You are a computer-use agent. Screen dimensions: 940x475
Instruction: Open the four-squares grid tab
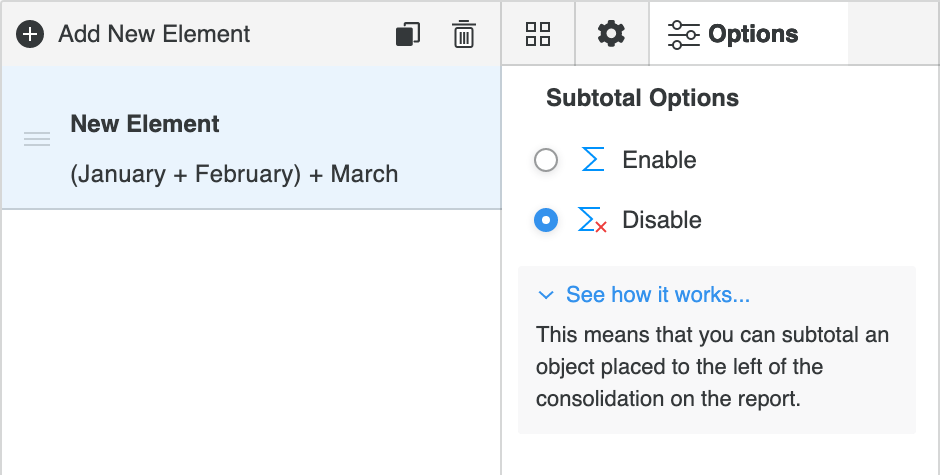pos(538,34)
